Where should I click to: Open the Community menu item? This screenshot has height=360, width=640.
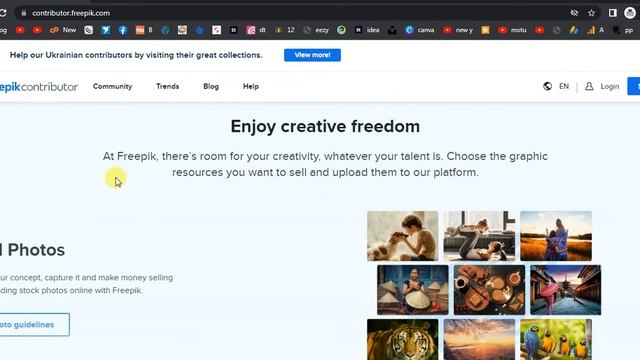click(112, 86)
